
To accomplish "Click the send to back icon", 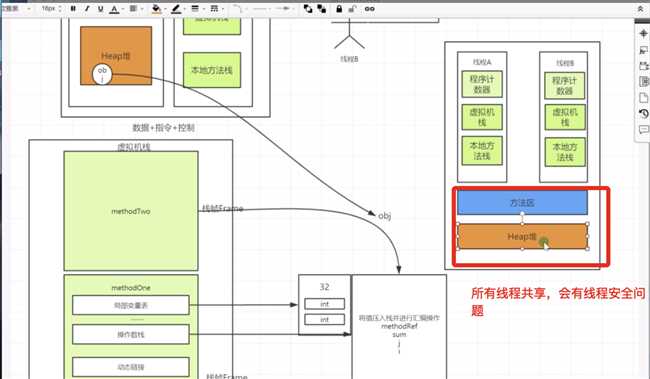I will pyautogui.click(x=322, y=9).
